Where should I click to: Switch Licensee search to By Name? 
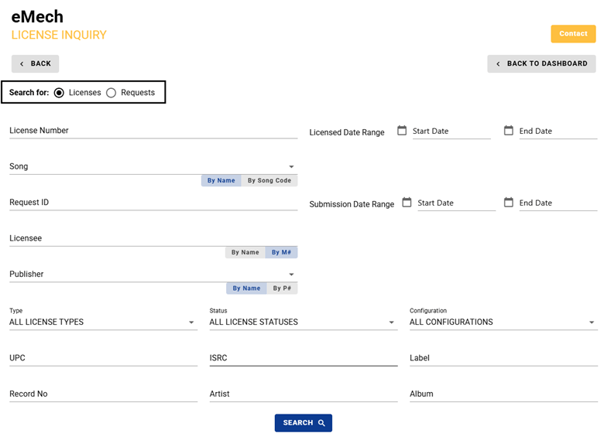click(245, 253)
